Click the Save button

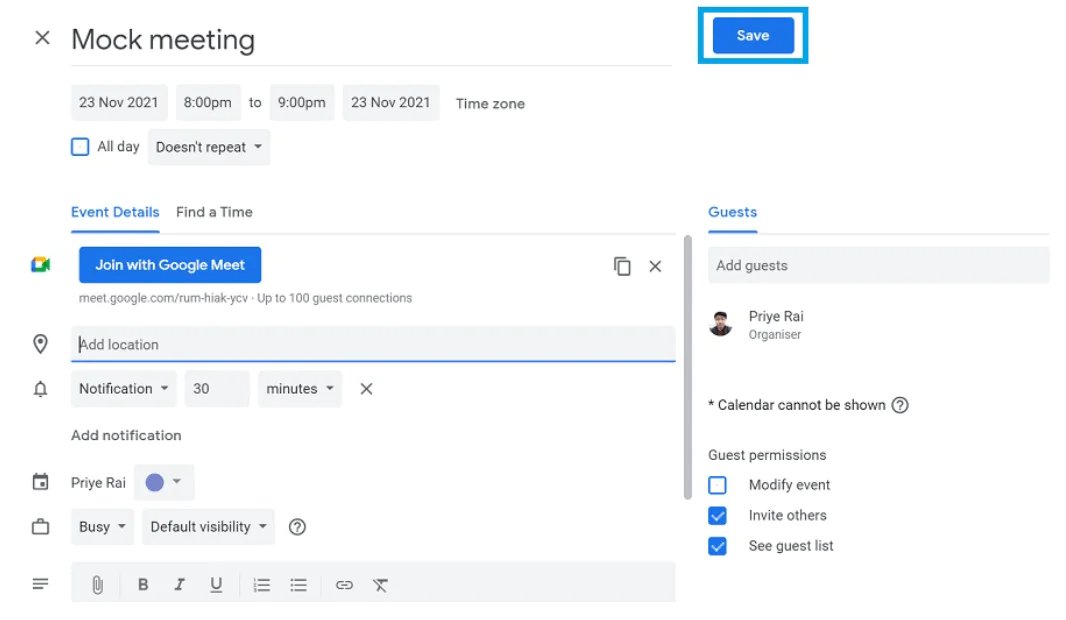pyautogui.click(x=752, y=35)
